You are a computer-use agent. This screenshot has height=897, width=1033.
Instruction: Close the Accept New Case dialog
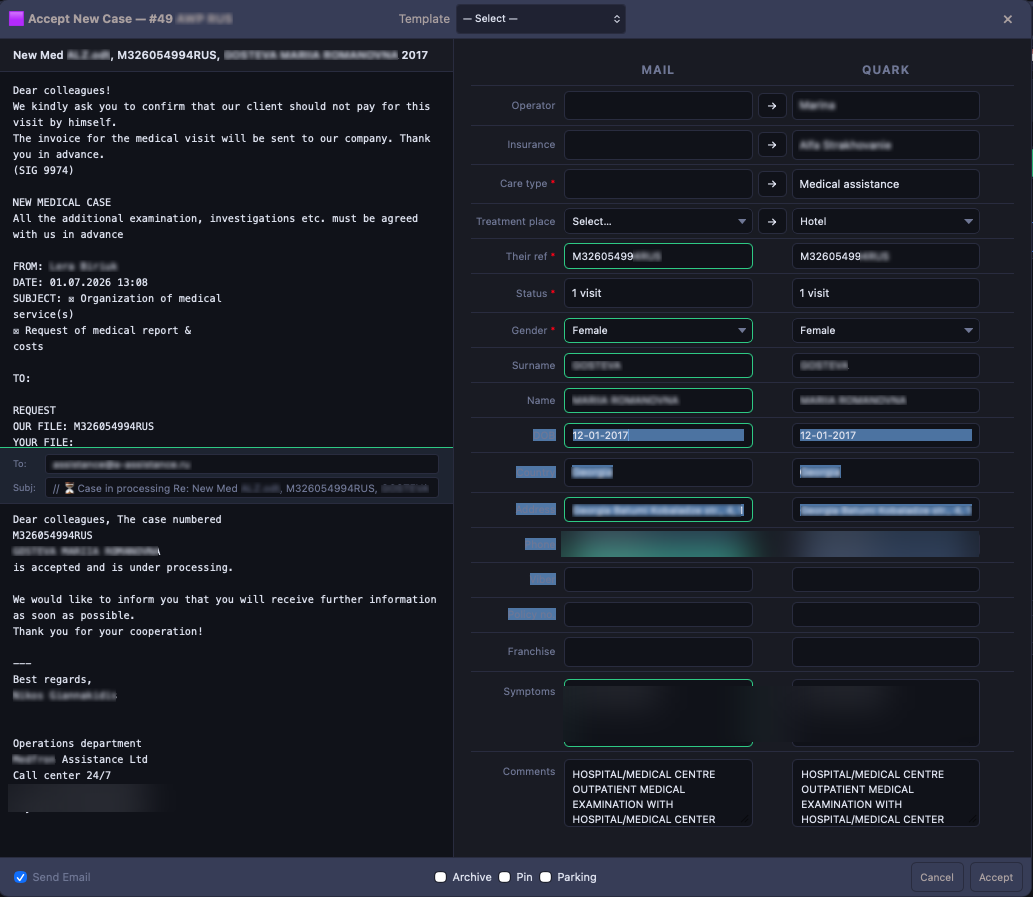tap(1007, 19)
